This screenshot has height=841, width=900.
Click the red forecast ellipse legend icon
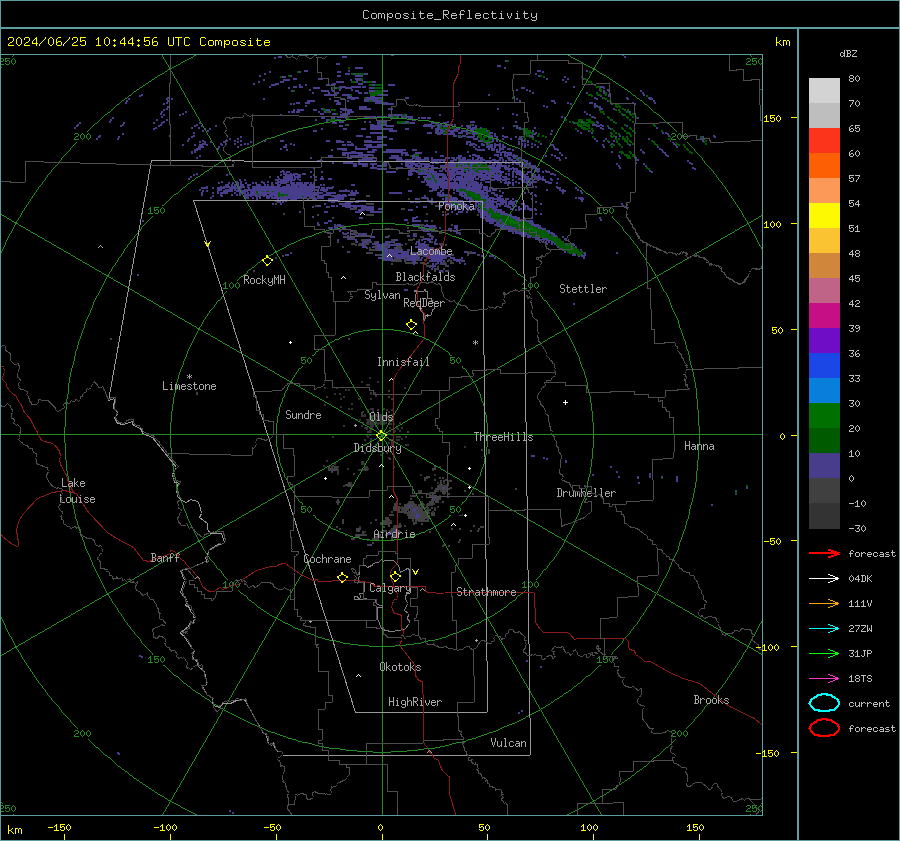coord(824,728)
